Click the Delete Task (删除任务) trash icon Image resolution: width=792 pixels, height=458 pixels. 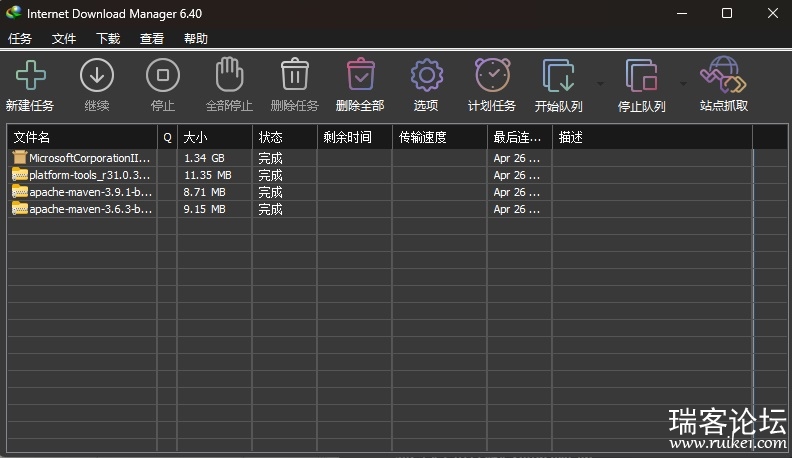tap(295, 74)
